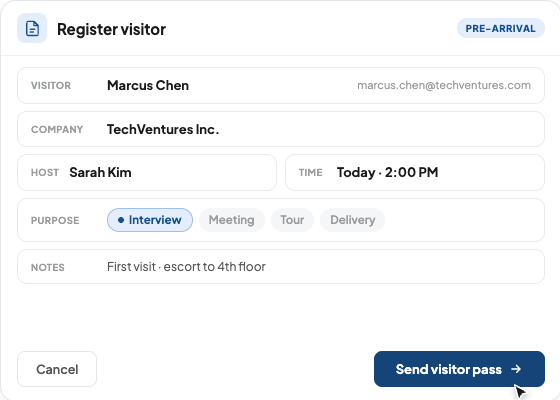Viewport: 560px width, 400px height.
Task: Choose Meeting as visit purpose
Action: (x=231, y=220)
